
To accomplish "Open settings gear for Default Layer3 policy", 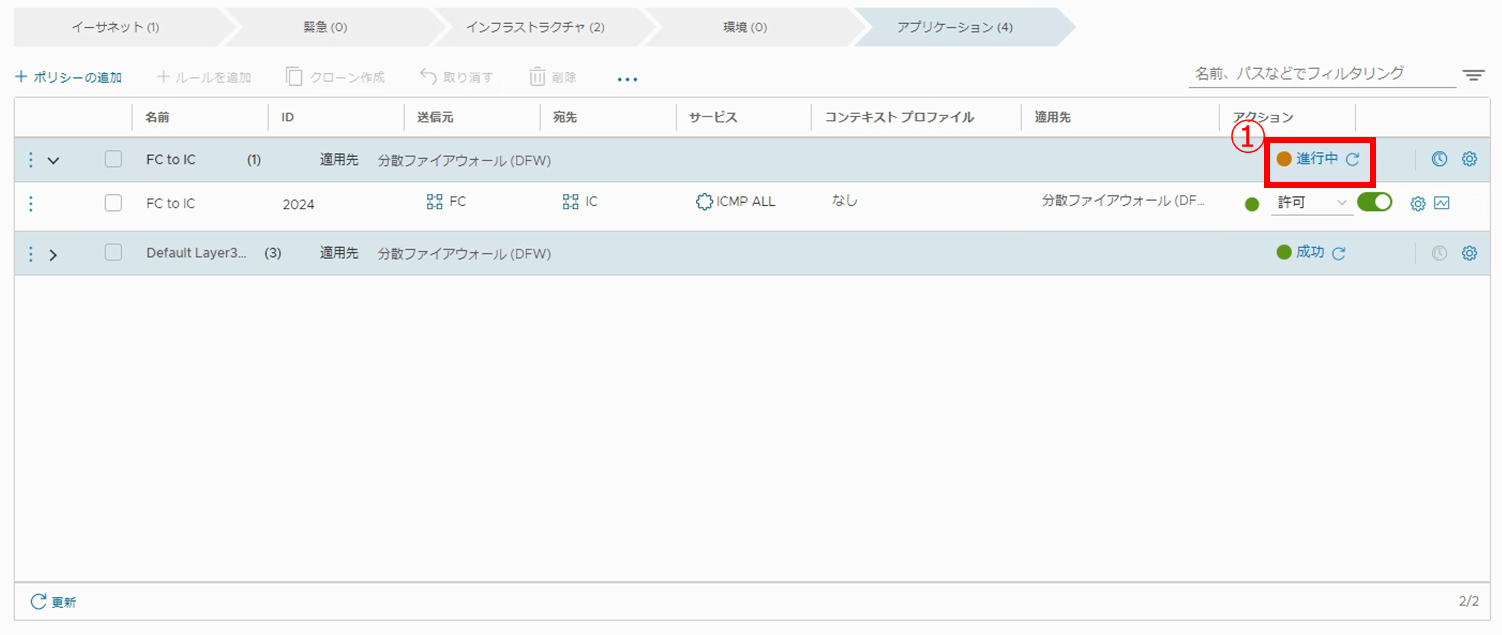I will click(x=1469, y=253).
